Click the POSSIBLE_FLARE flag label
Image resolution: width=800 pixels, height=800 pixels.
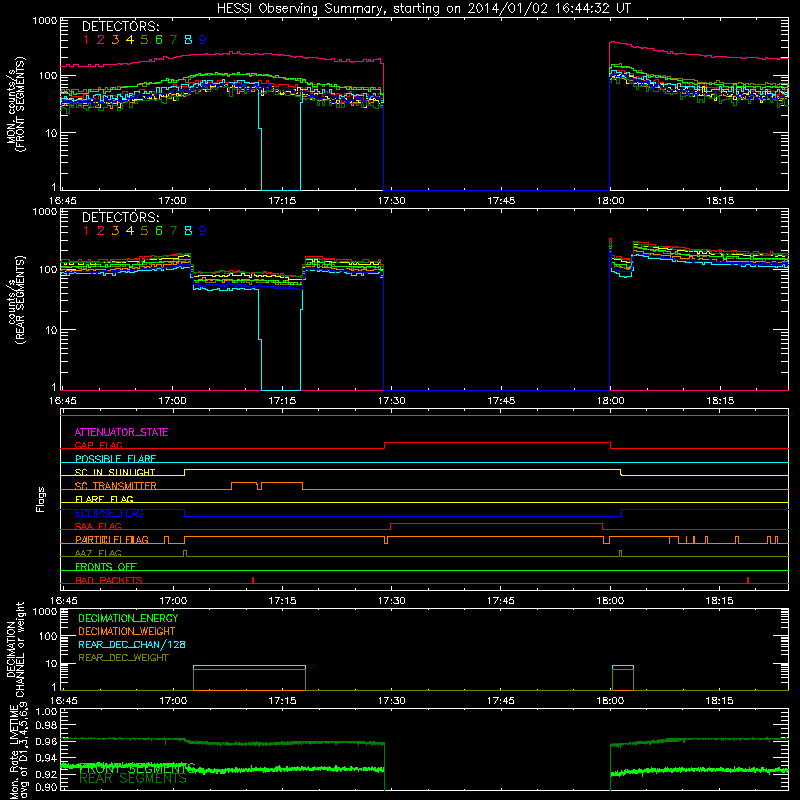click(x=115, y=459)
